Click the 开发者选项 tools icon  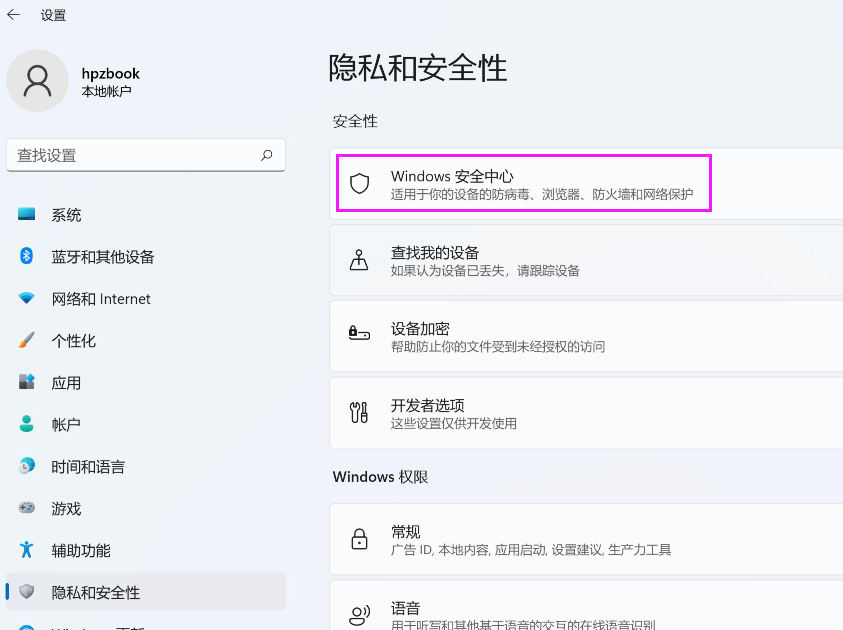[359, 412]
